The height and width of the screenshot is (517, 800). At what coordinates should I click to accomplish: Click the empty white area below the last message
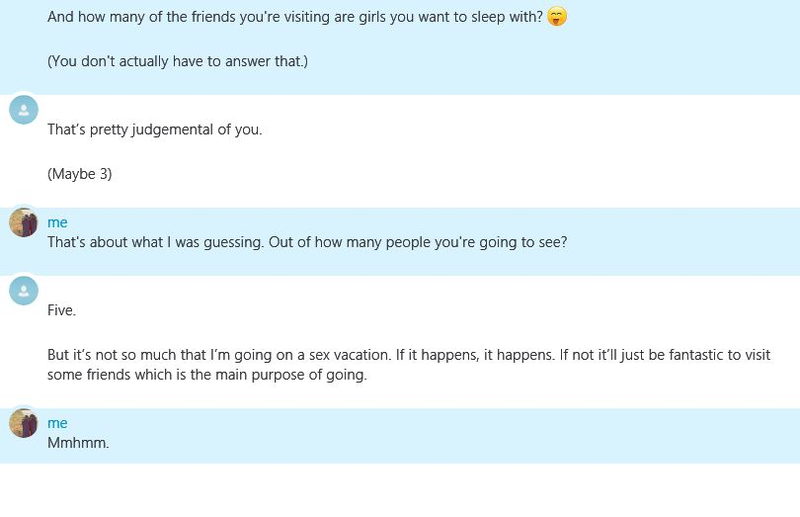(400, 490)
